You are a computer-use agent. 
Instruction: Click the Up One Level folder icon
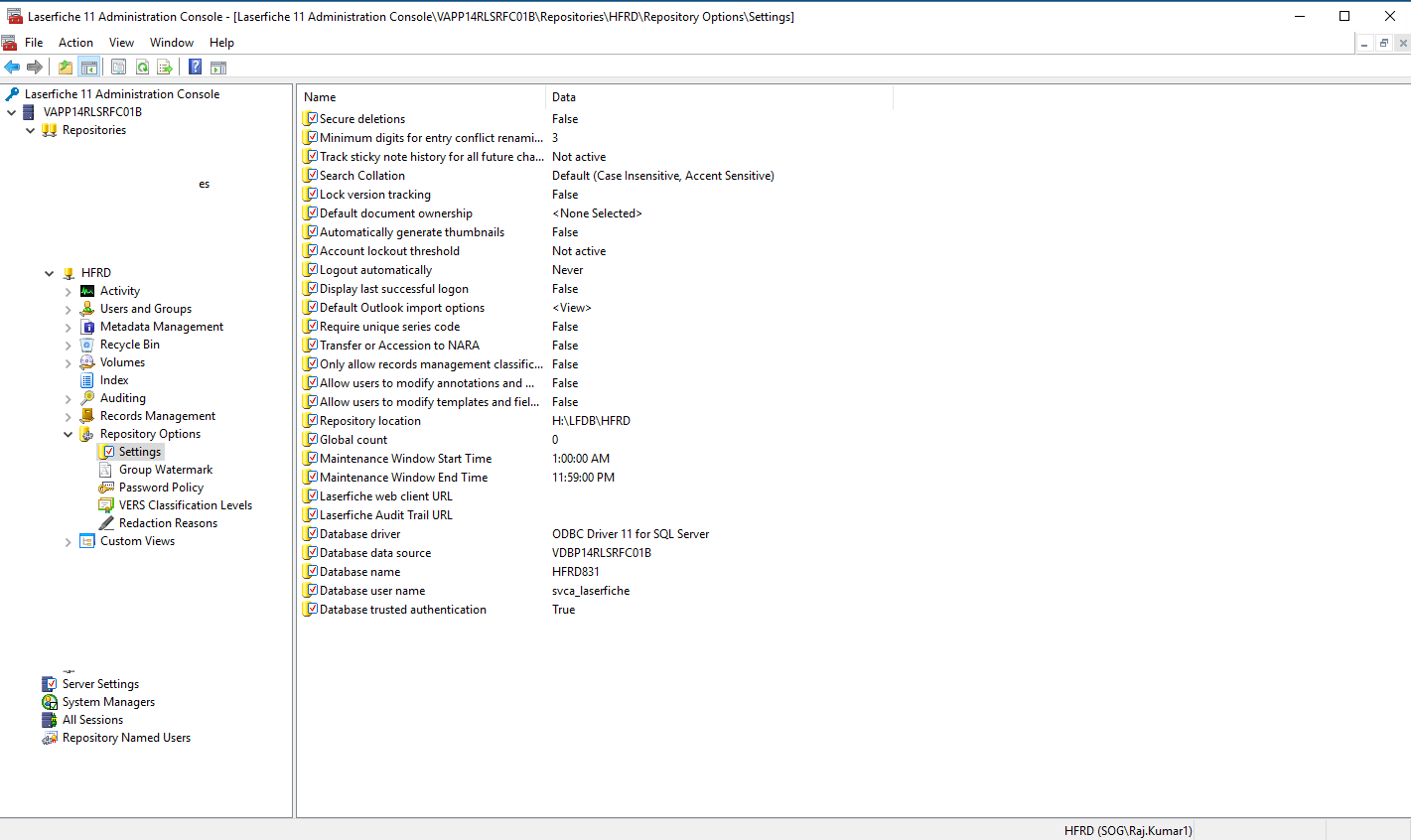tap(66, 68)
